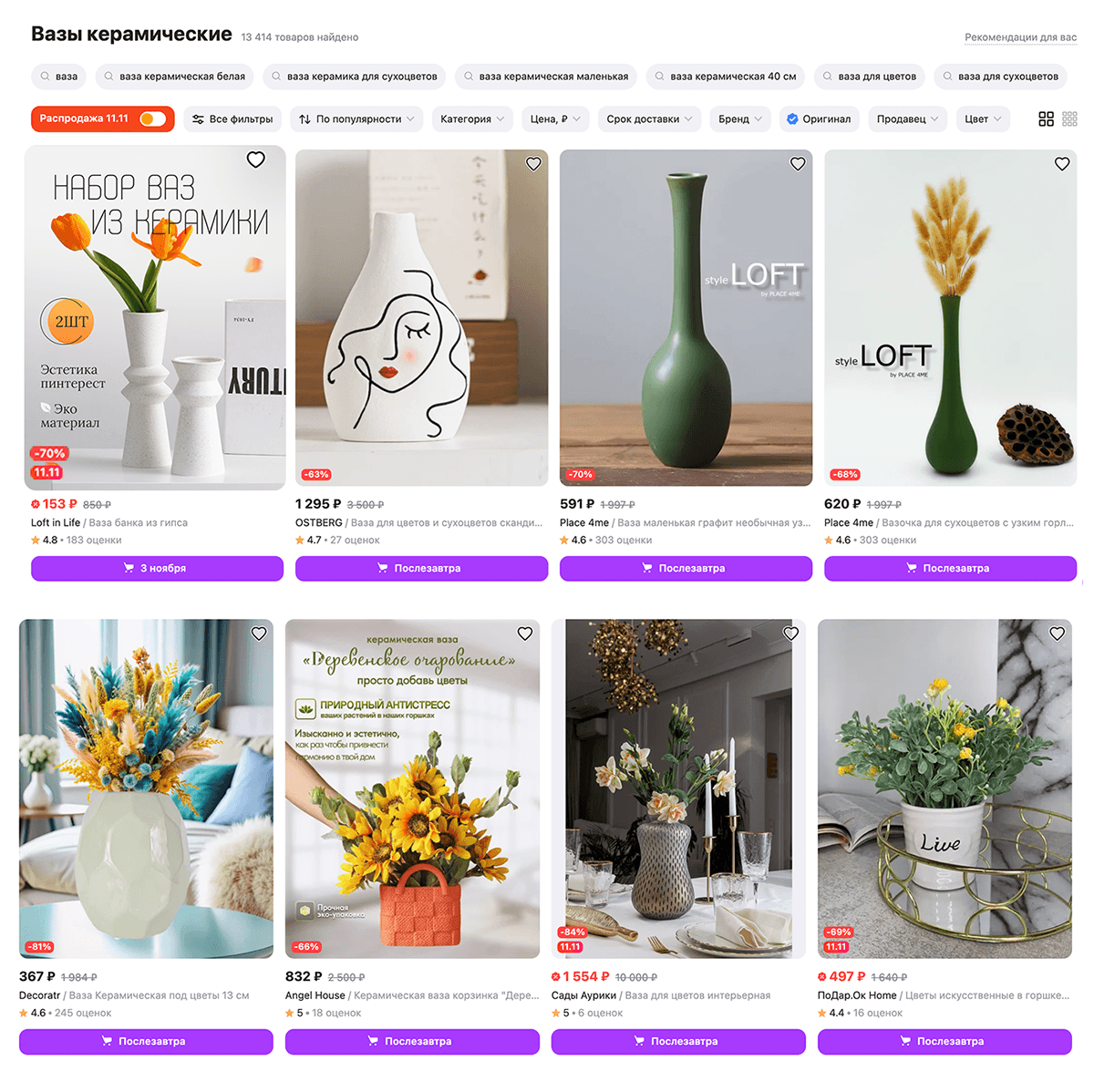Heart the Decoratr ceramic vase listing
The height and width of the screenshot is (1092, 1094).
pos(259,634)
